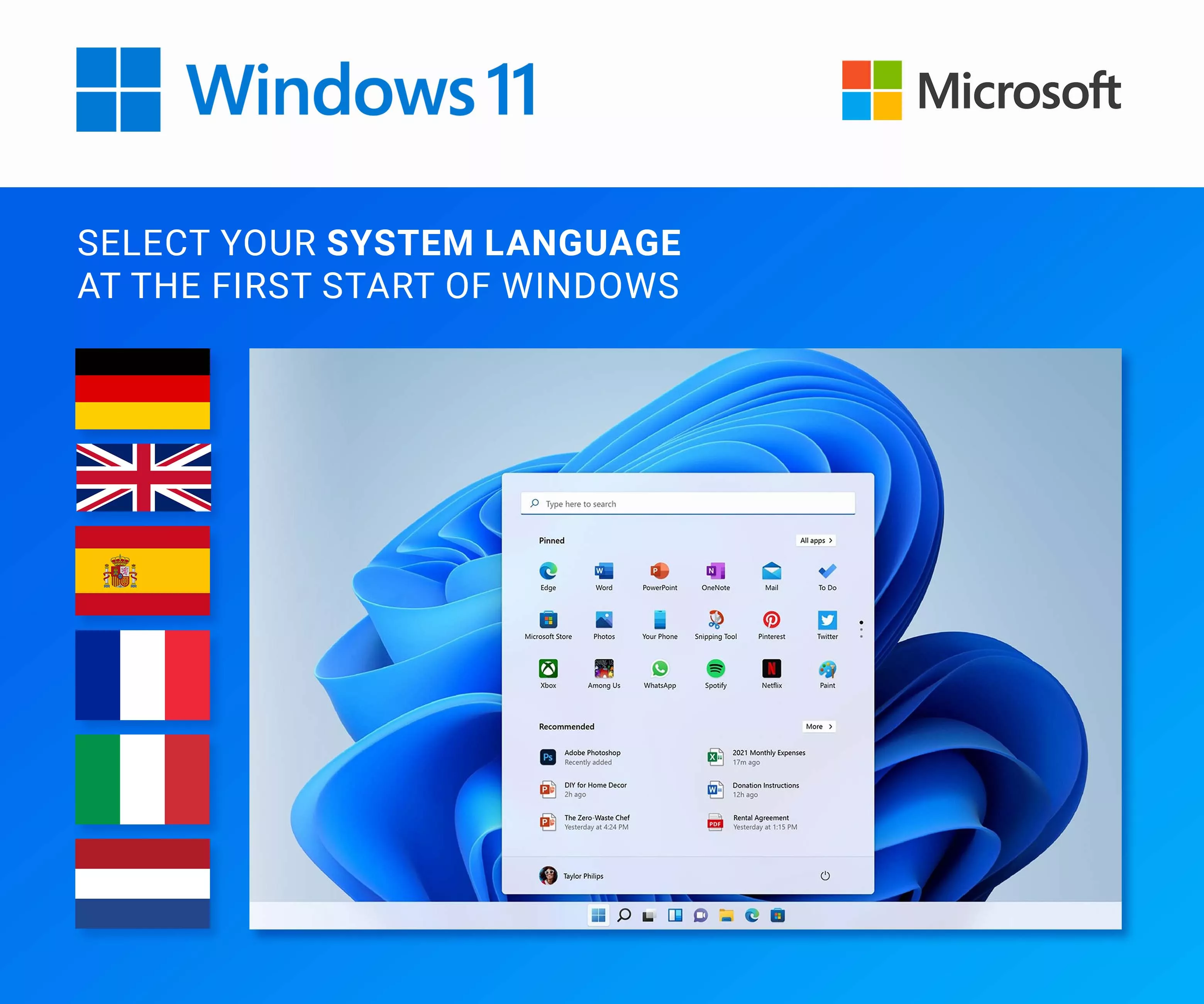Open Netflix app
This screenshot has height=1004, width=1204.
771,668
